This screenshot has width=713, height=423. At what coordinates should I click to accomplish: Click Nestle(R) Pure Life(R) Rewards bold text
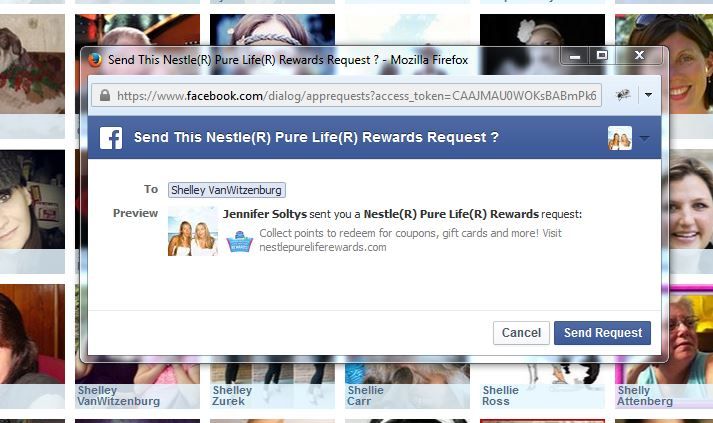(451, 214)
